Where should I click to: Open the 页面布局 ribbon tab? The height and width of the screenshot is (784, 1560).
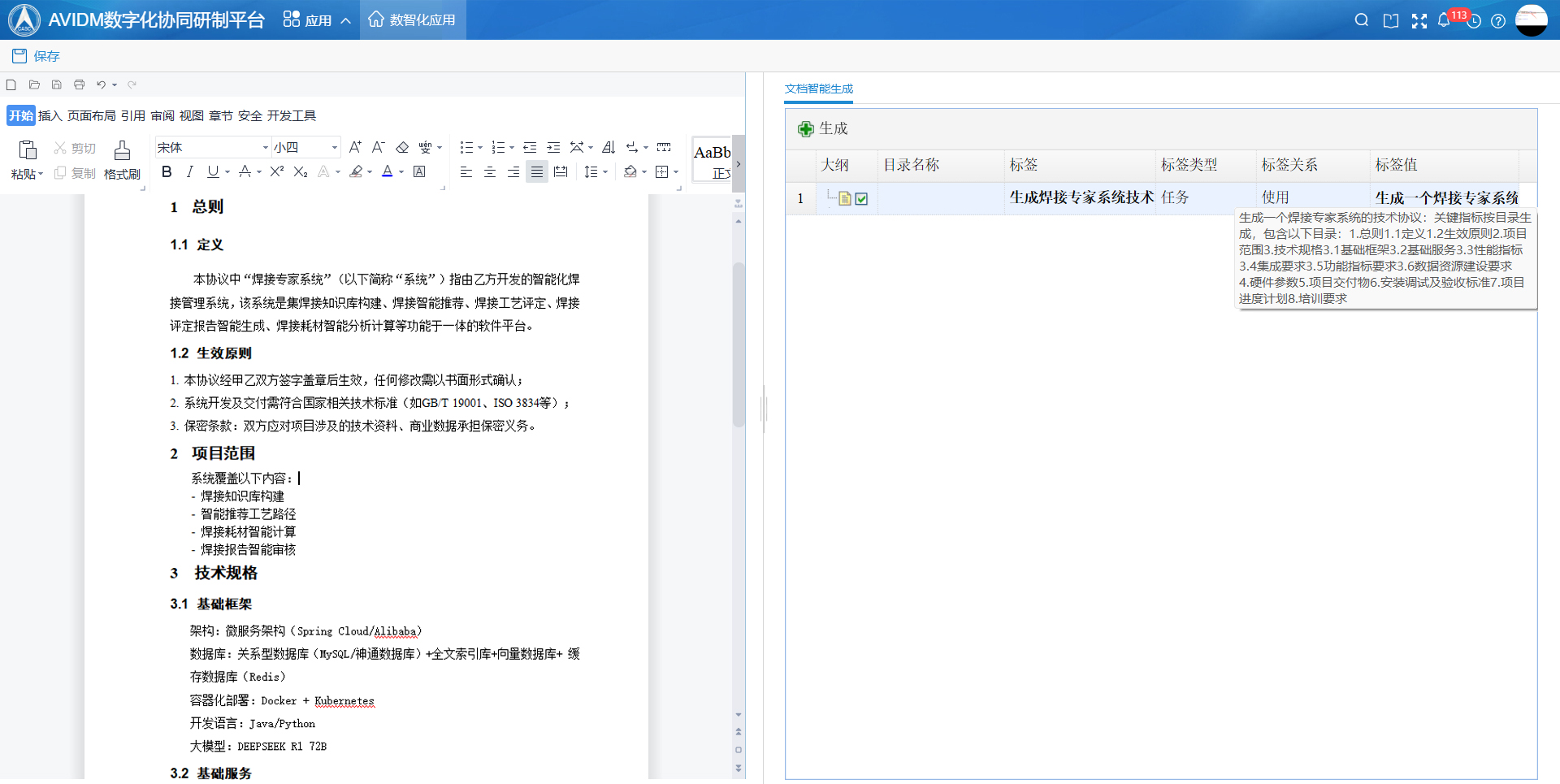pos(91,115)
